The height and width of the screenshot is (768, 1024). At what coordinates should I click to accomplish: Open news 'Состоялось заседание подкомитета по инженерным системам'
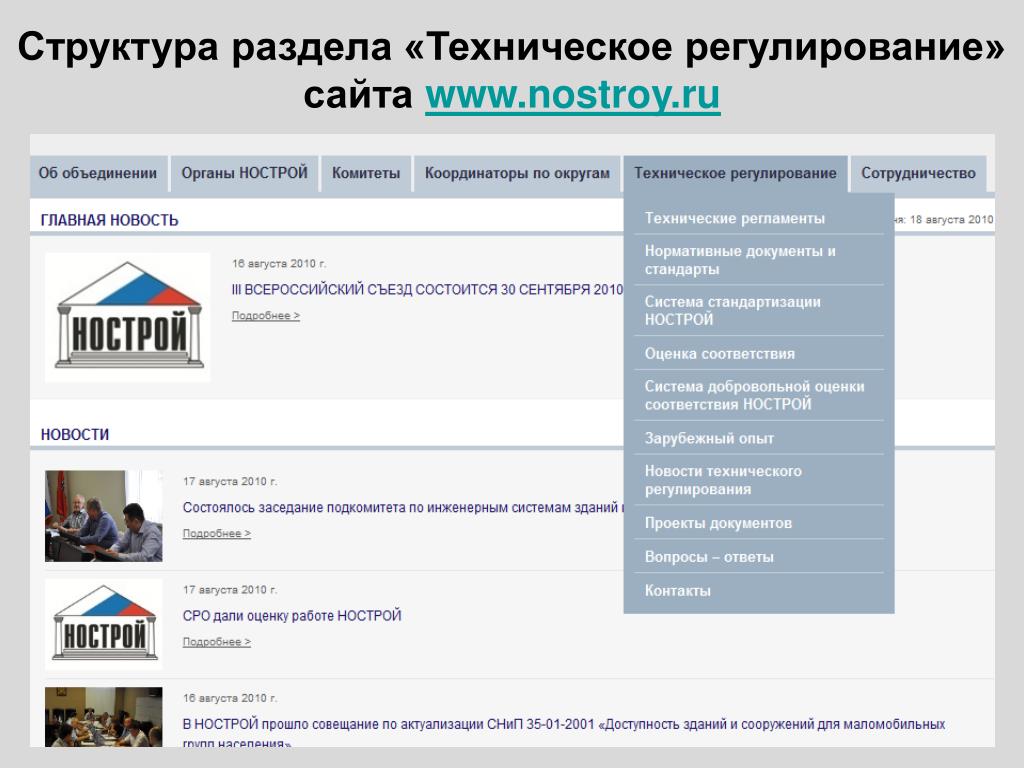pos(403,507)
